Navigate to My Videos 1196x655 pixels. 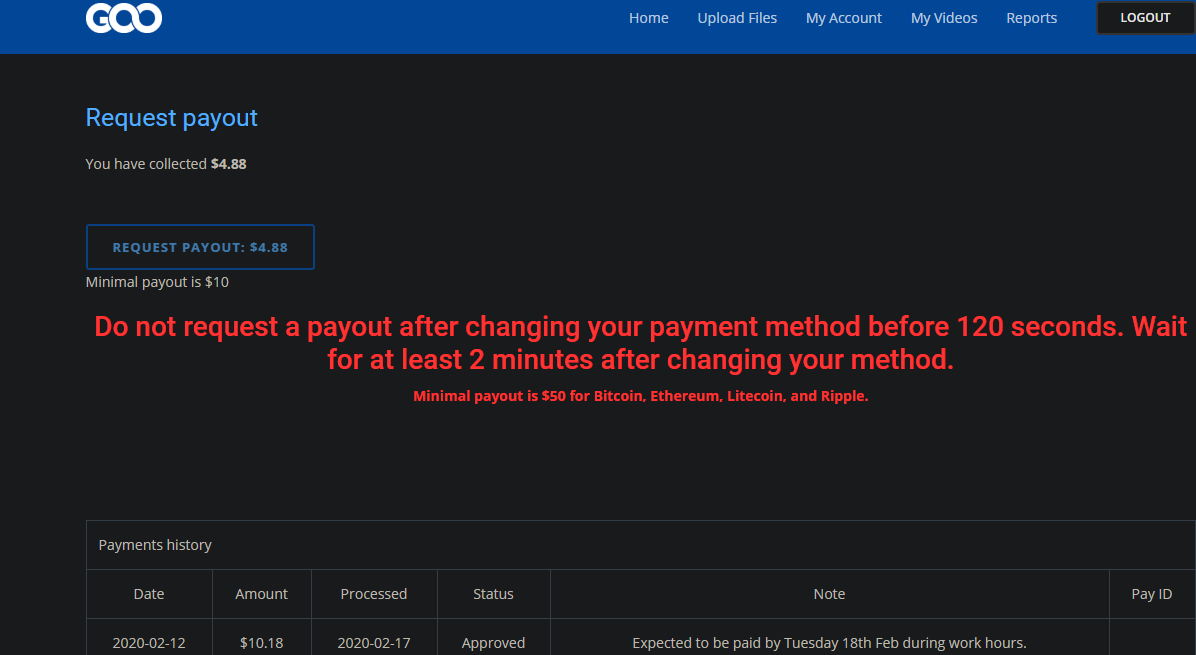tap(944, 18)
